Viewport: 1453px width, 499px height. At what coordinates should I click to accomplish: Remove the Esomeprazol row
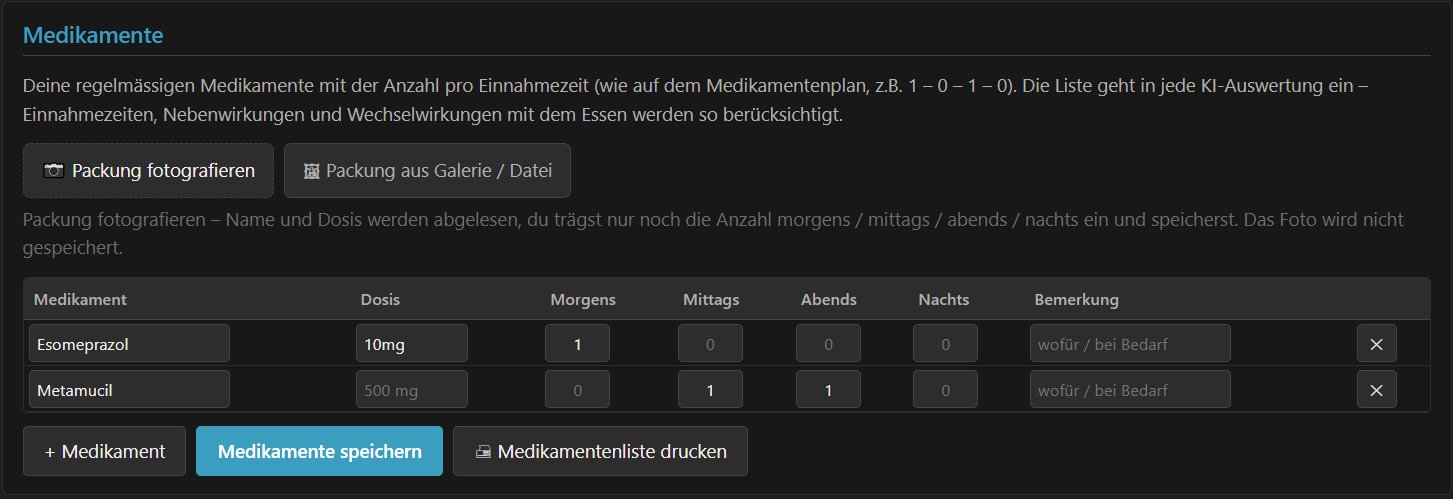pyautogui.click(x=1376, y=344)
